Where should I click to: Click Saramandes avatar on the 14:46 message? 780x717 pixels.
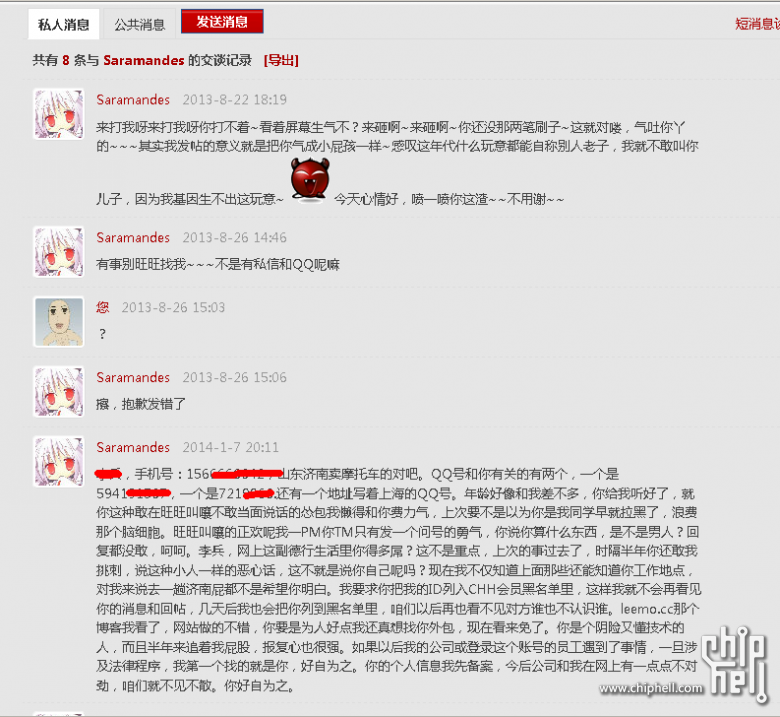(x=59, y=252)
